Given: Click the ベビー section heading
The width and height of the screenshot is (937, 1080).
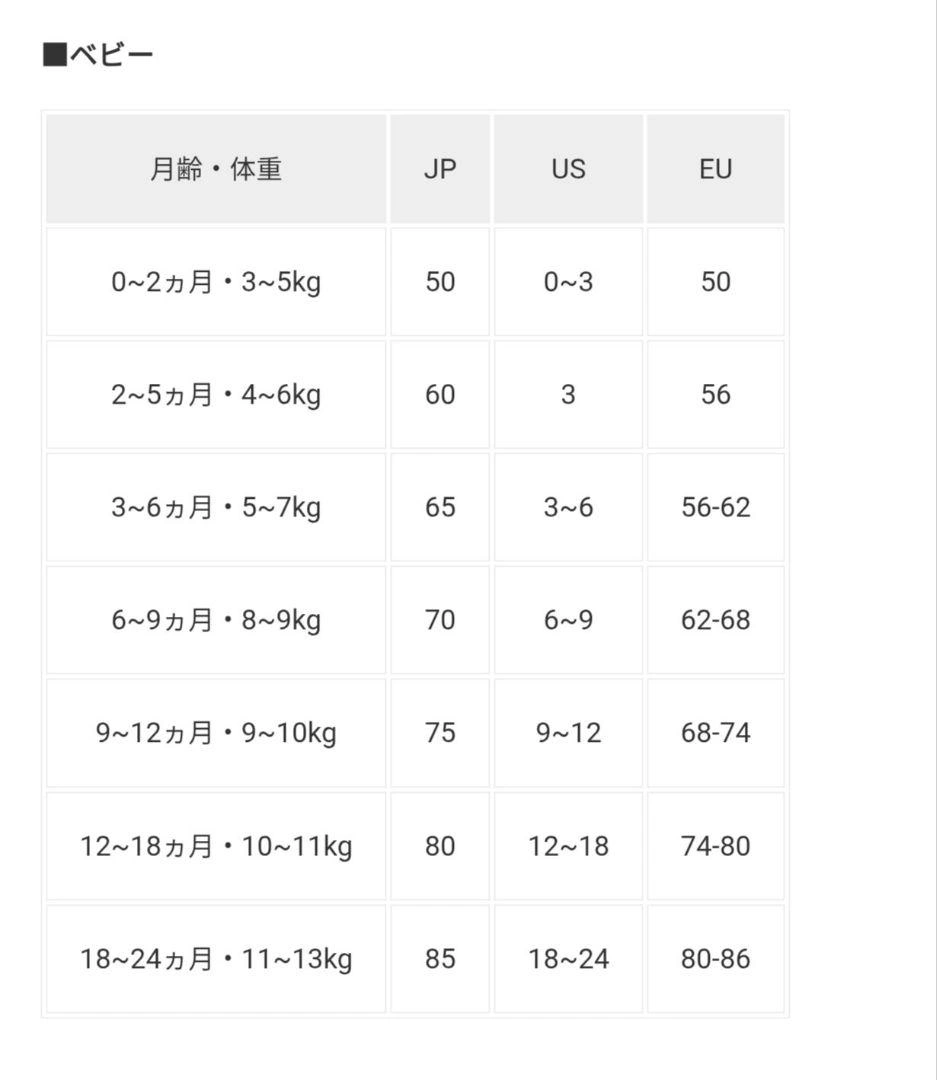Looking at the screenshot, I should click(98, 54).
